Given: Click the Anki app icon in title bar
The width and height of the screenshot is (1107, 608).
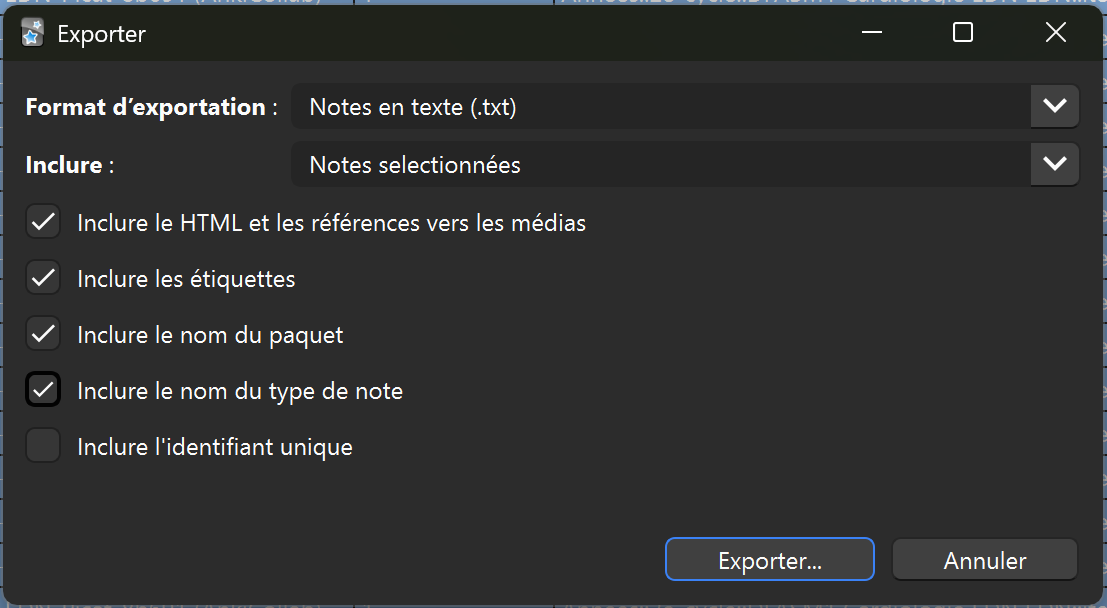Looking at the screenshot, I should point(31,32).
